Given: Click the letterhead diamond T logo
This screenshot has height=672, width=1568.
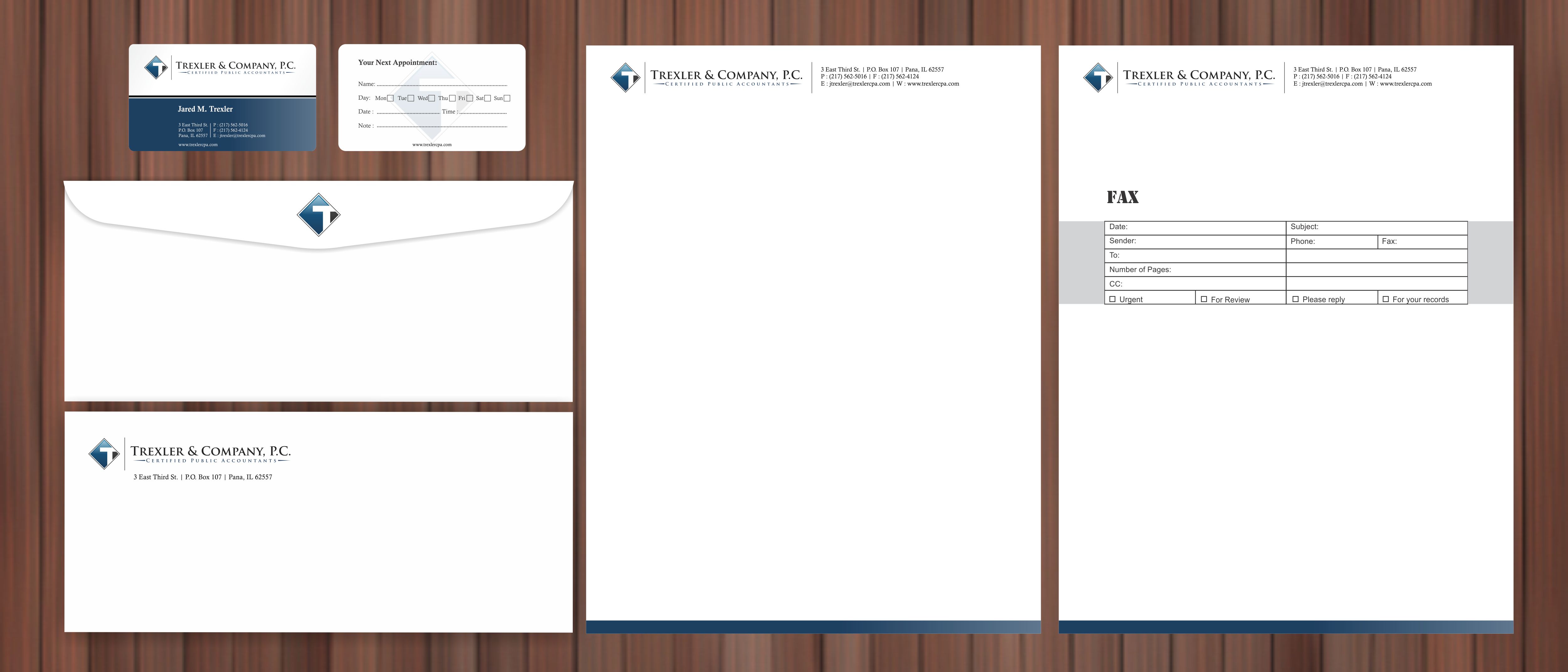Looking at the screenshot, I should (625, 78).
